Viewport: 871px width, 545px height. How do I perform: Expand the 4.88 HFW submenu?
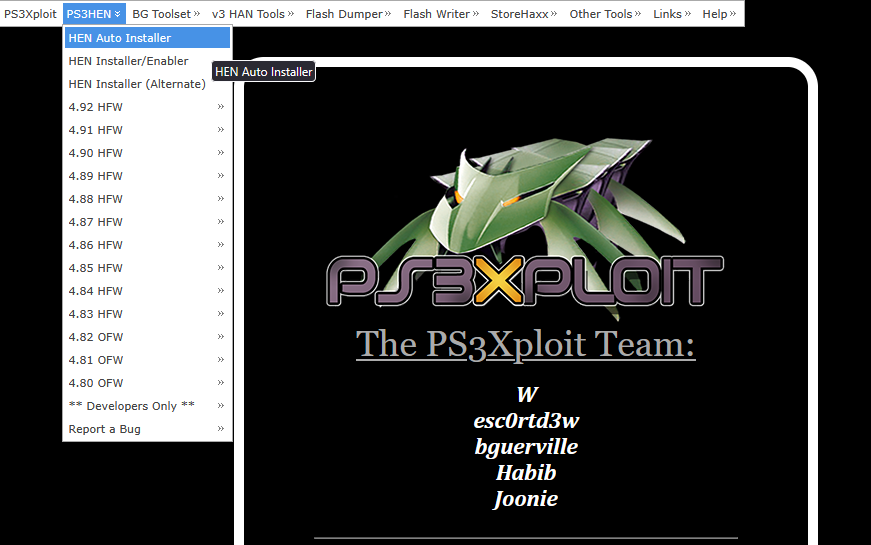point(147,199)
